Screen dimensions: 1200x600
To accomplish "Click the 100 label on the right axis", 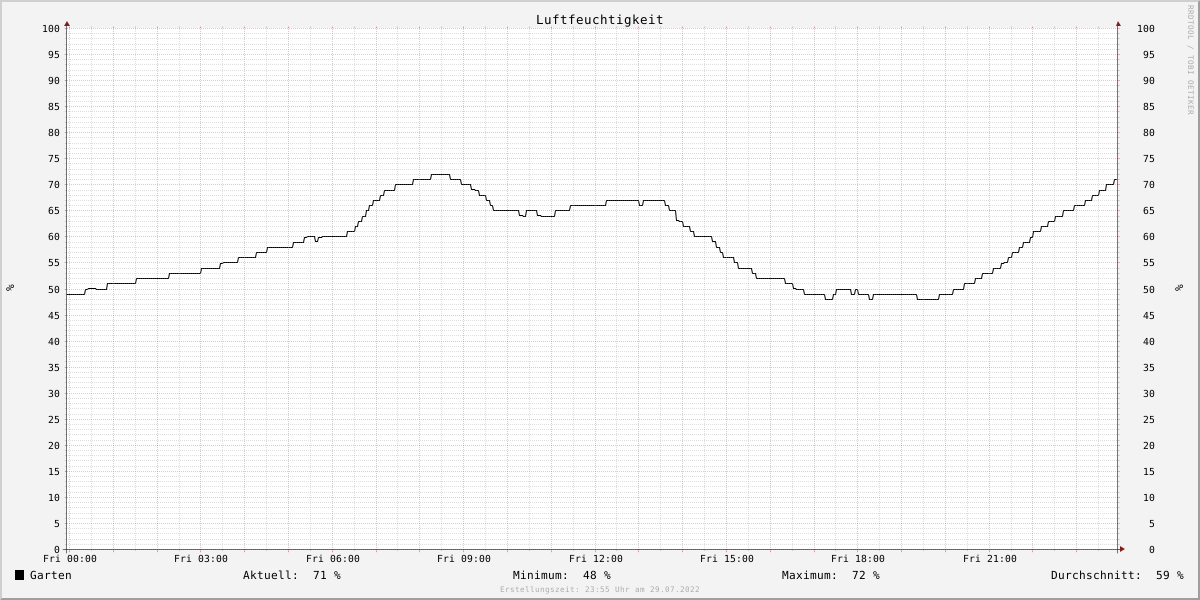I will click(1146, 29).
